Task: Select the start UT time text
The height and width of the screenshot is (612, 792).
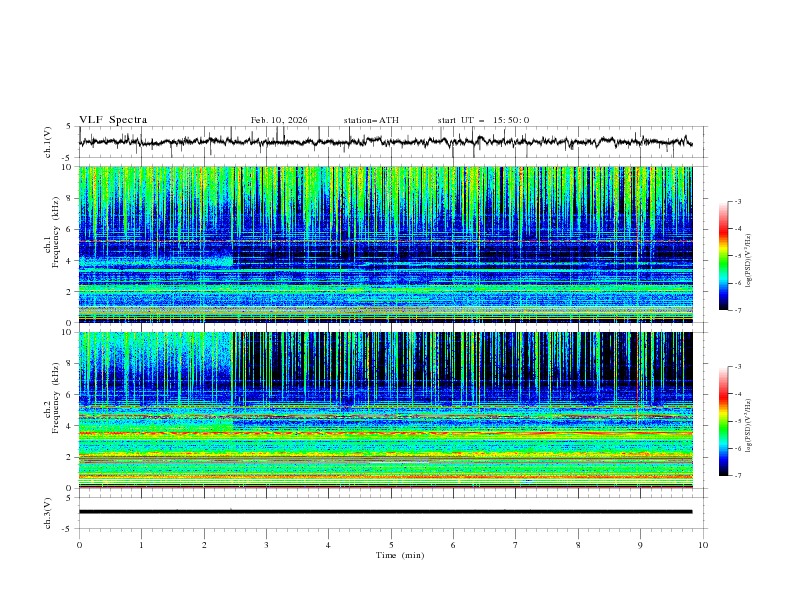Action: tap(483, 120)
